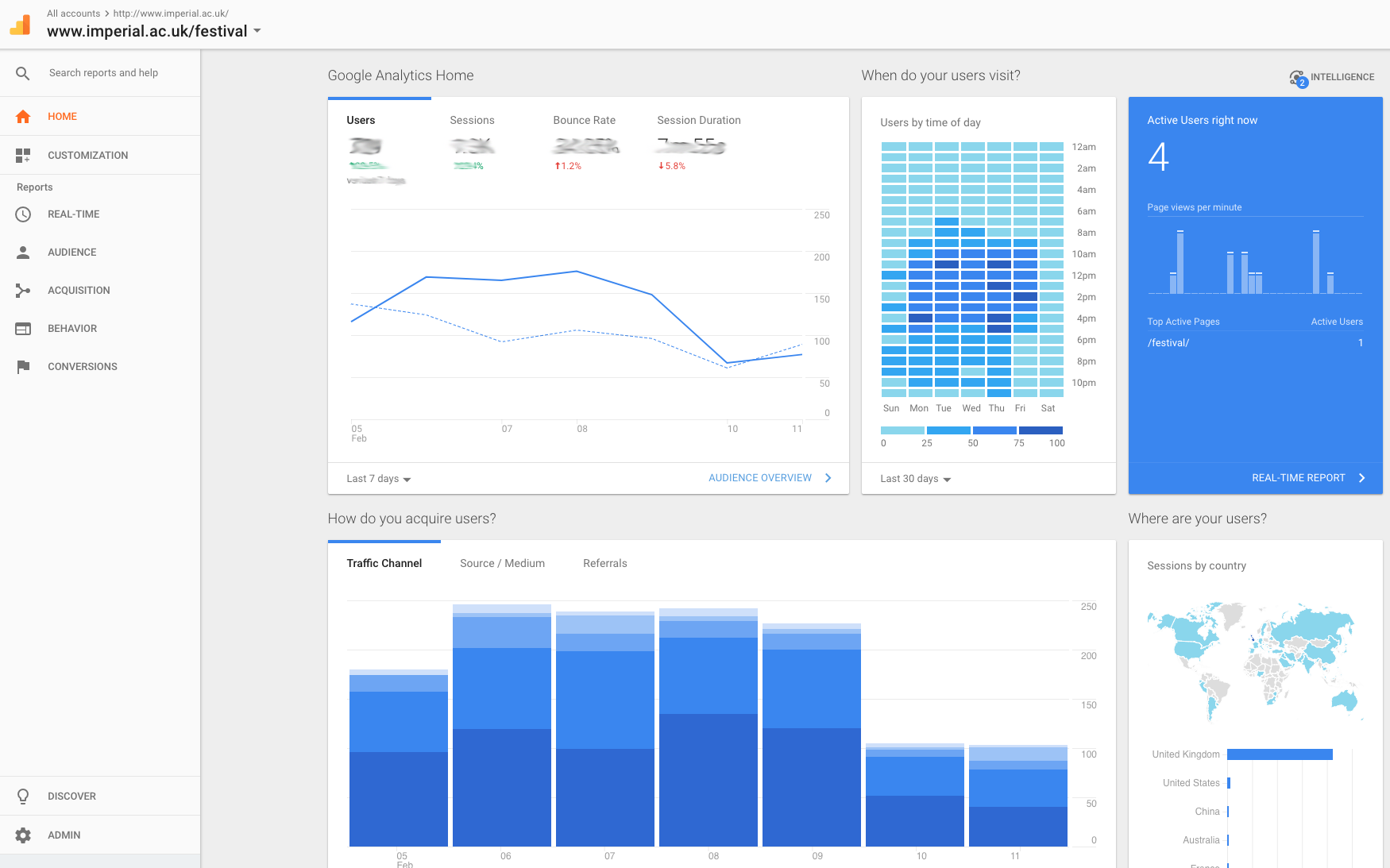Image resolution: width=1390 pixels, height=868 pixels.
Task: Open the Intelligence panel icon
Action: point(1298,78)
